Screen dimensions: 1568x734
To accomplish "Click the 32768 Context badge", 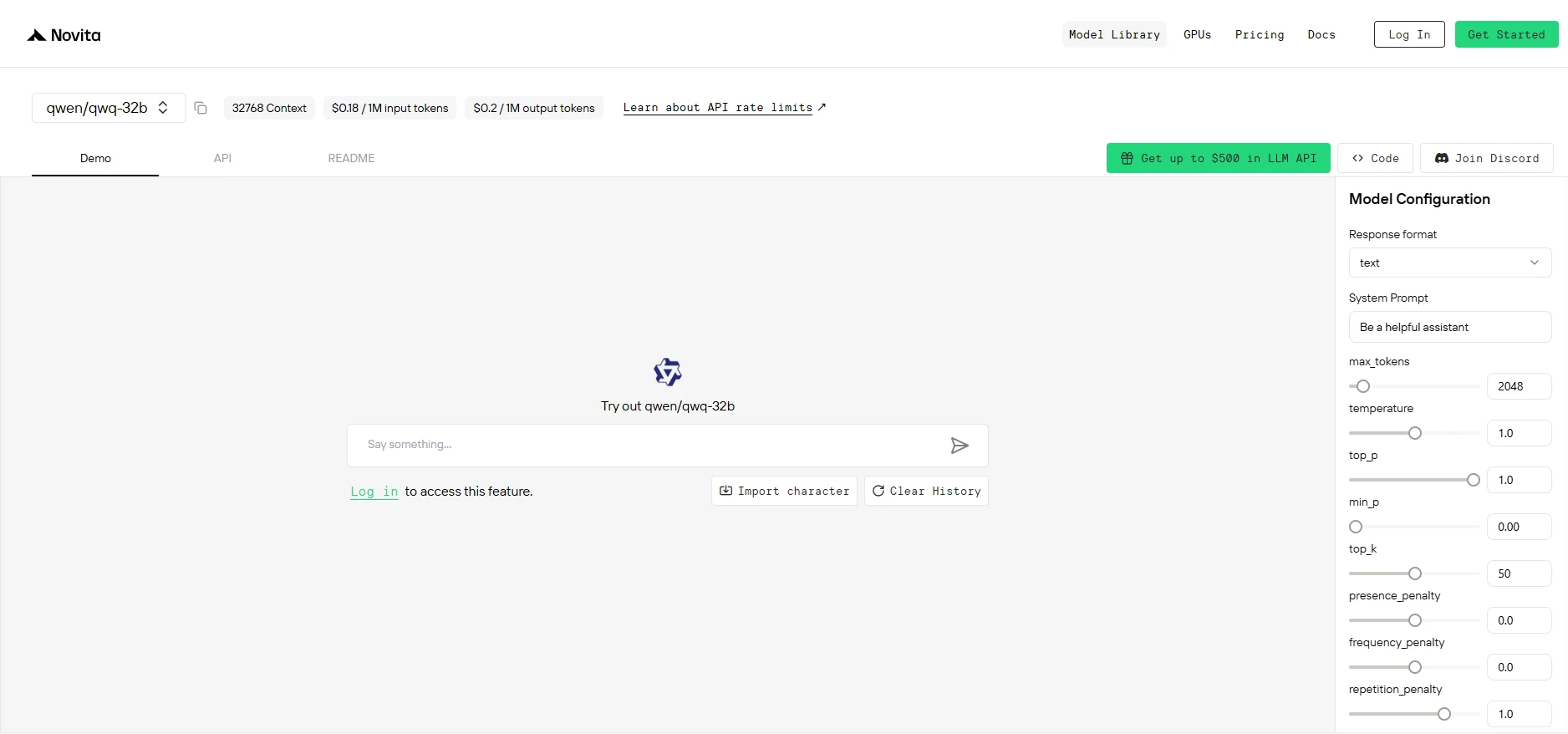I will (x=269, y=108).
